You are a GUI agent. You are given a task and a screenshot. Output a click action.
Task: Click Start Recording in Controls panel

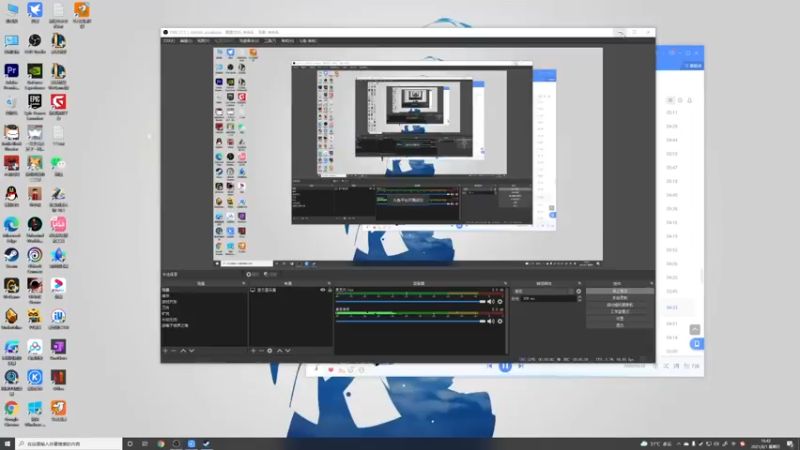pos(620,297)
